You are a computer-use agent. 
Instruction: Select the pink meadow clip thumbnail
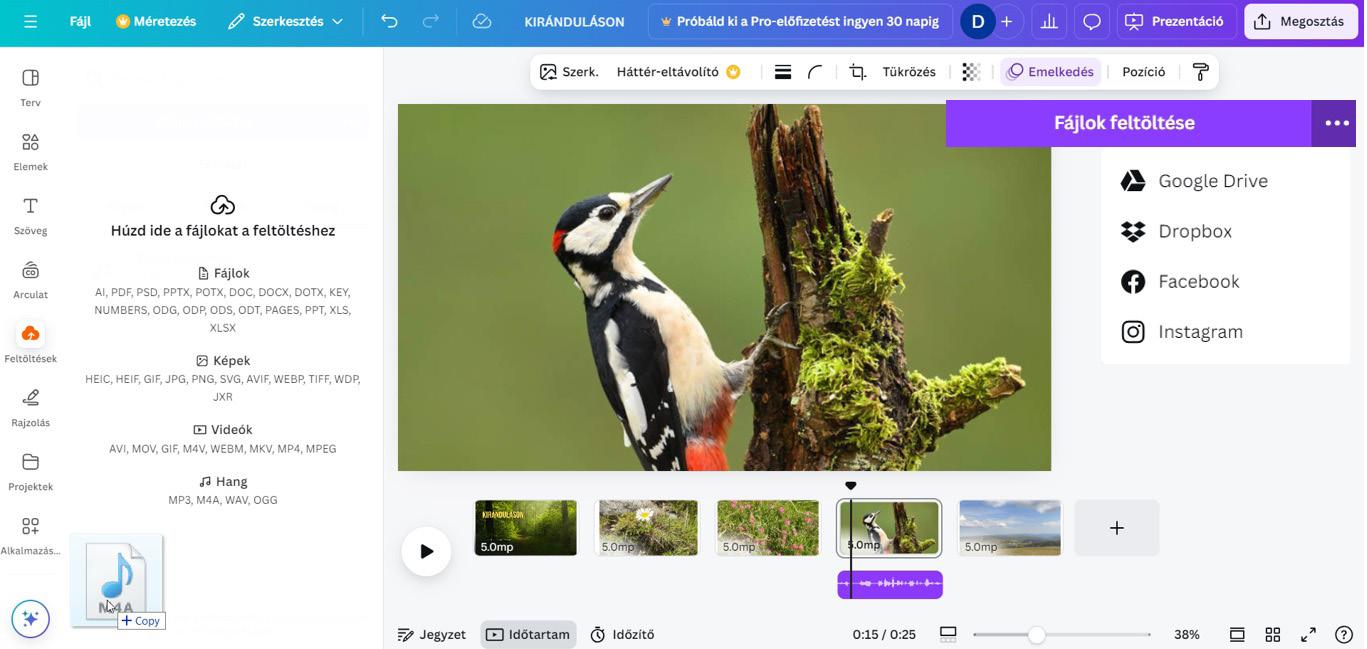coord(768,528)
